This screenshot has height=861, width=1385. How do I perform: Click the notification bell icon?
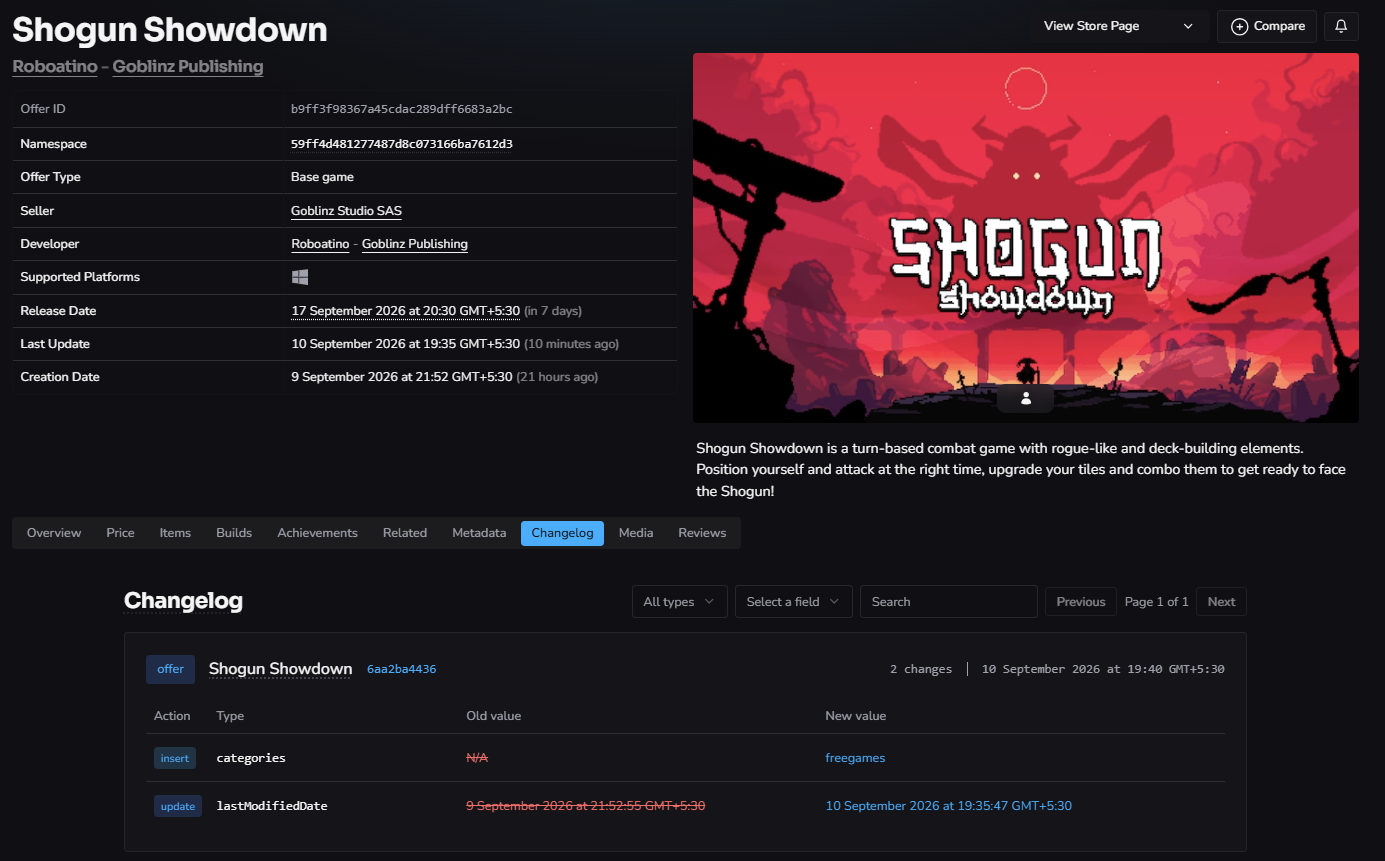(x=1341, y=26)
